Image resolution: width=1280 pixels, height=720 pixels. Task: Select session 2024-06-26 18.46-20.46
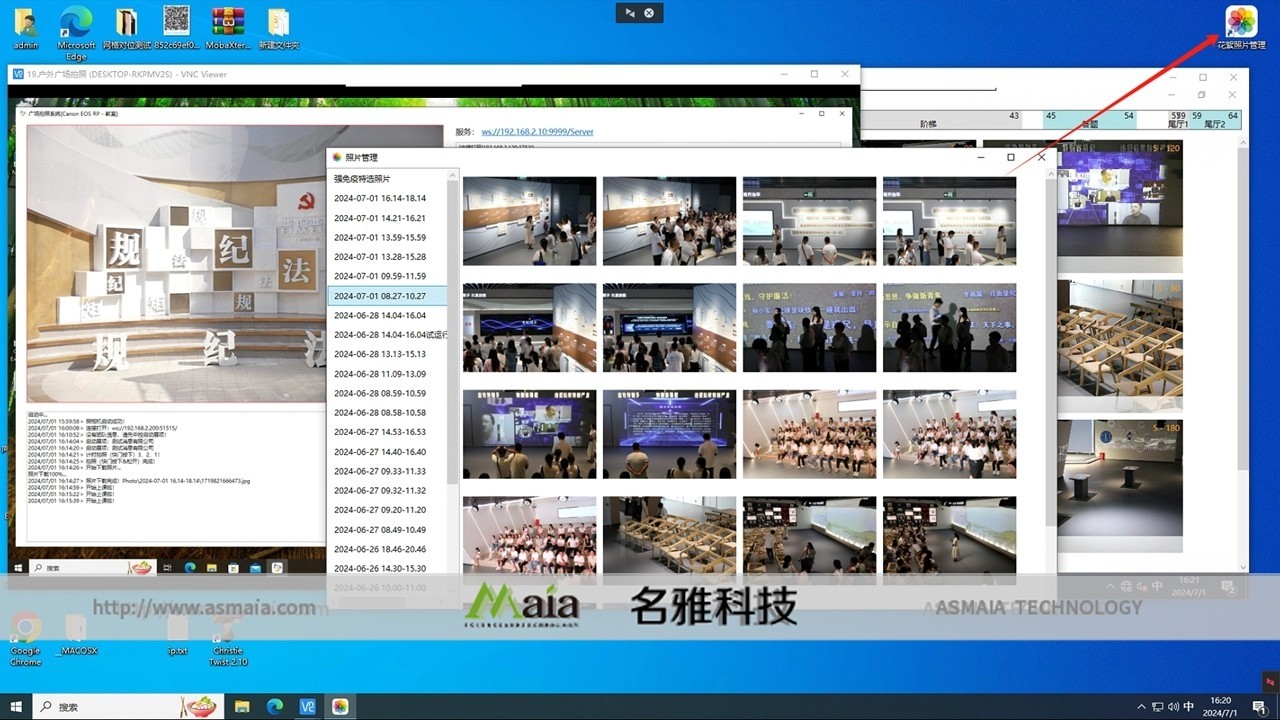pyautogui.click(x=387, y=549)
